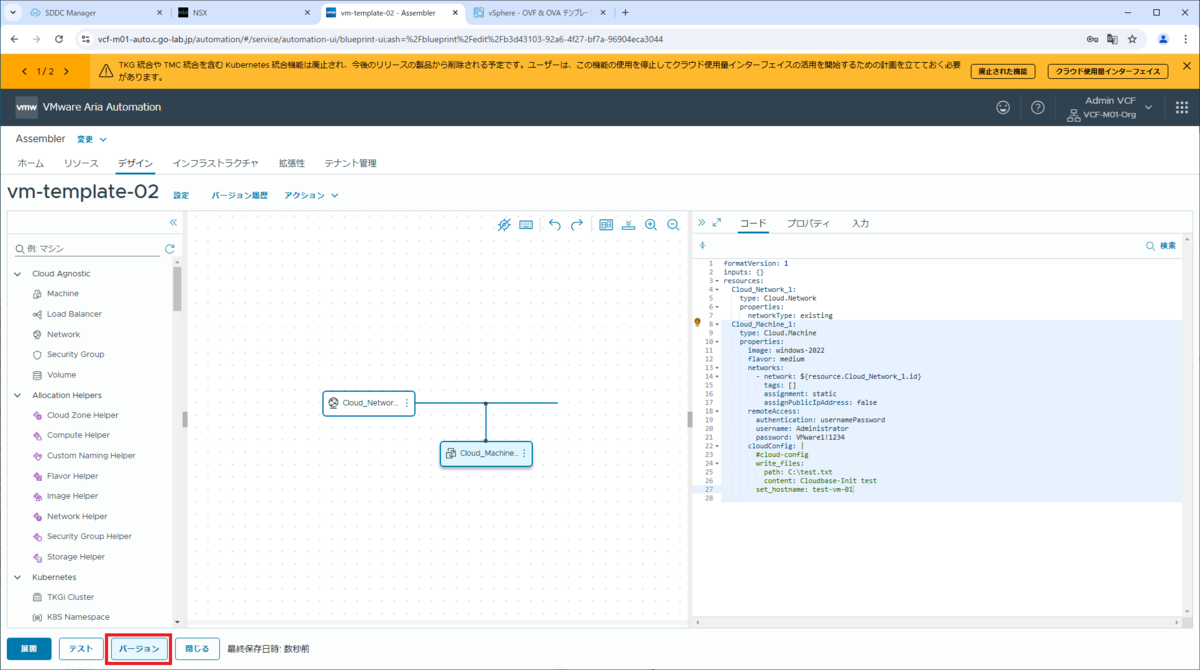The width and height of the screenshot is (1200, 670).
Task: Select Network component under Cloud Agnostic
Action: pos(63,334)
